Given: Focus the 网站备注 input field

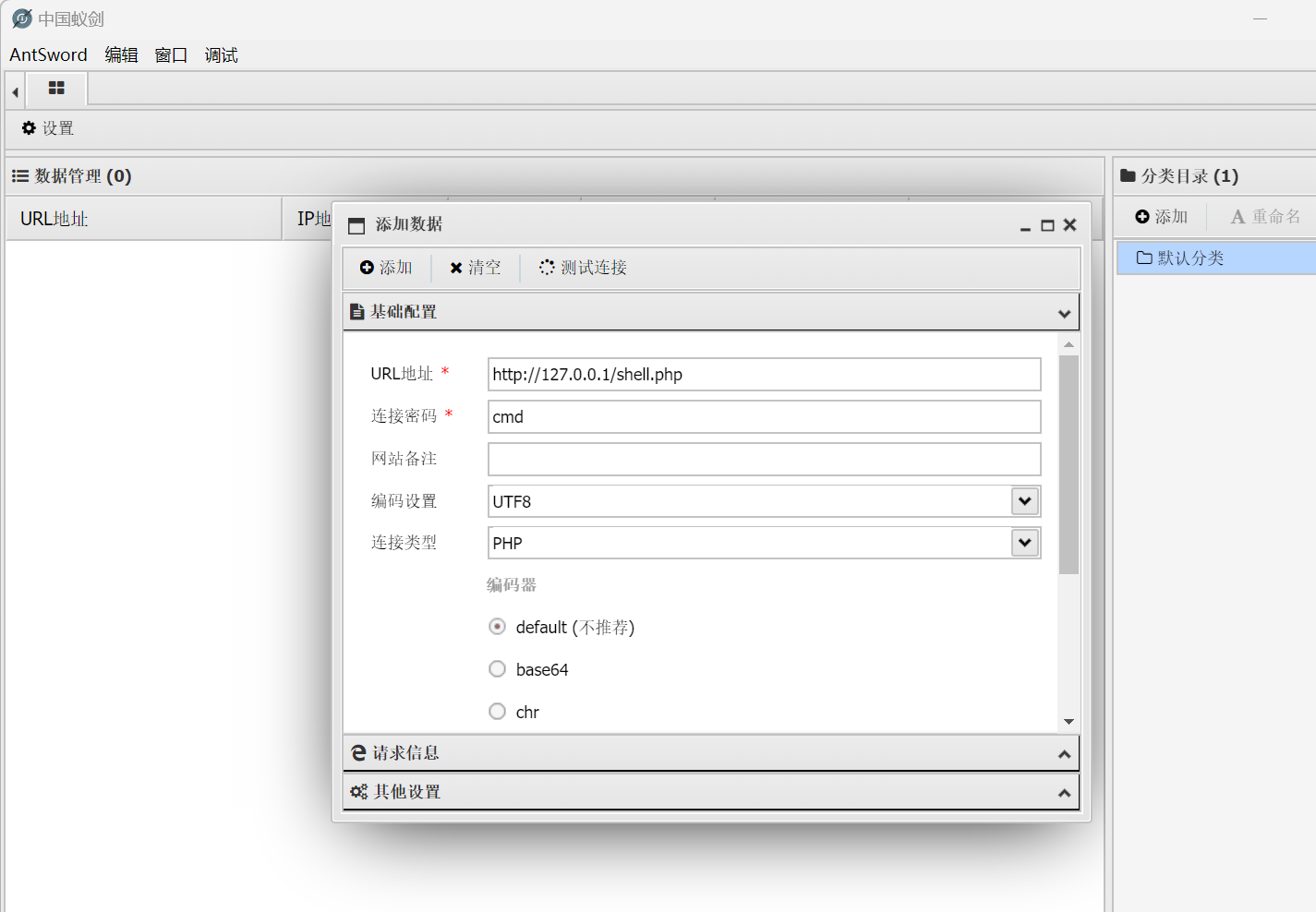Looking at the screenshot, I should coord(764,460).
